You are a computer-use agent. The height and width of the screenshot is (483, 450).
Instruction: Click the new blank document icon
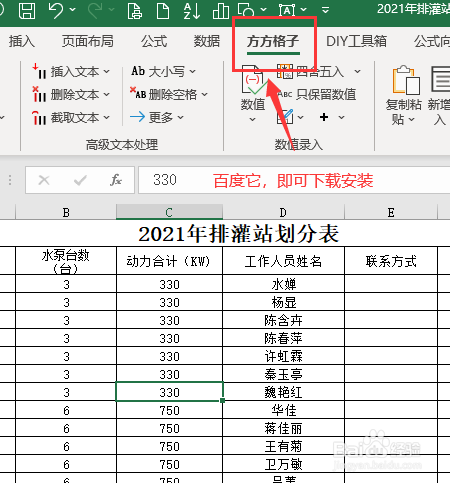point(163,10)
